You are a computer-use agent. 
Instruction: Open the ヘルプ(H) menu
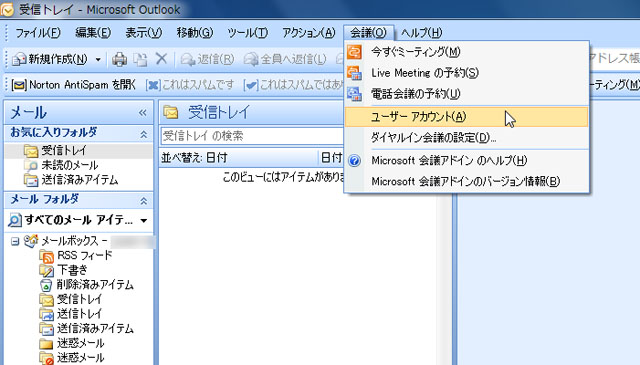[421, 33]
